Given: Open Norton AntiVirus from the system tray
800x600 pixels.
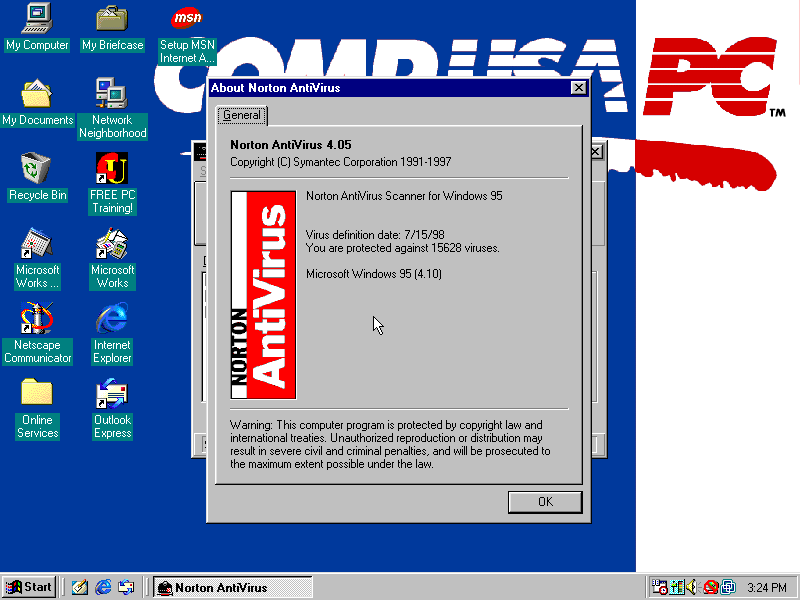Looking at the screenshot, I should point(710,587).
